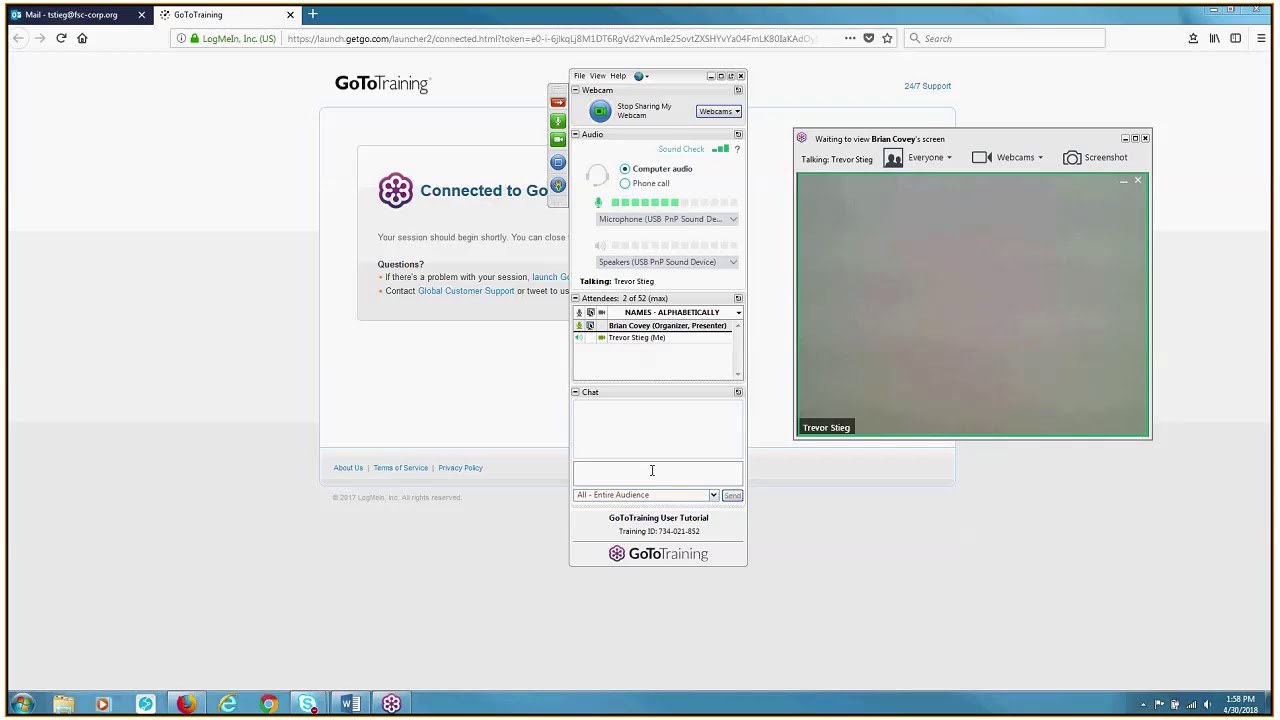1280x720 pixels.
Task: Open Webcams dropdown in viewer window
Action: (1020, 157)
